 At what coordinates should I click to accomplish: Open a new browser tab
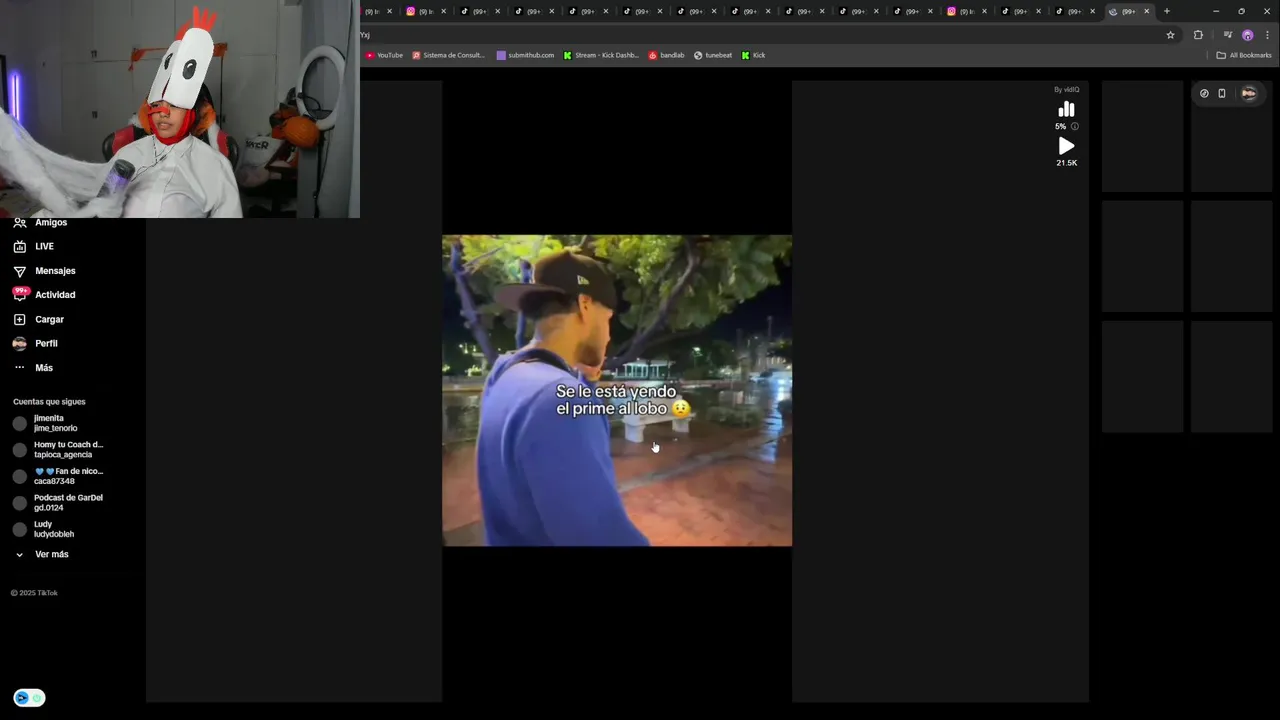click(1166, 11)
